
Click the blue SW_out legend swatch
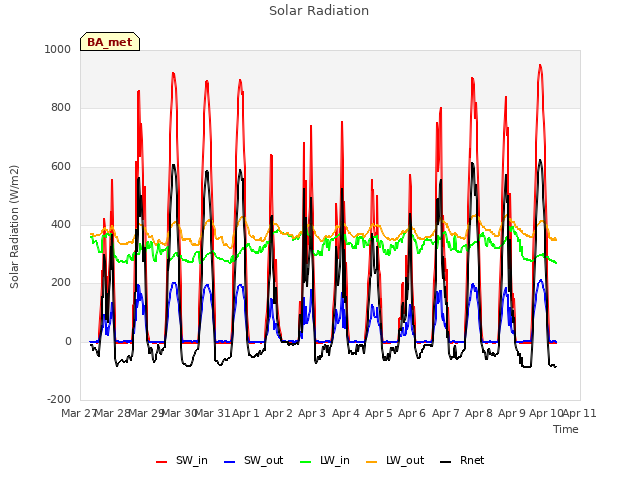click(x=230, y=462)
